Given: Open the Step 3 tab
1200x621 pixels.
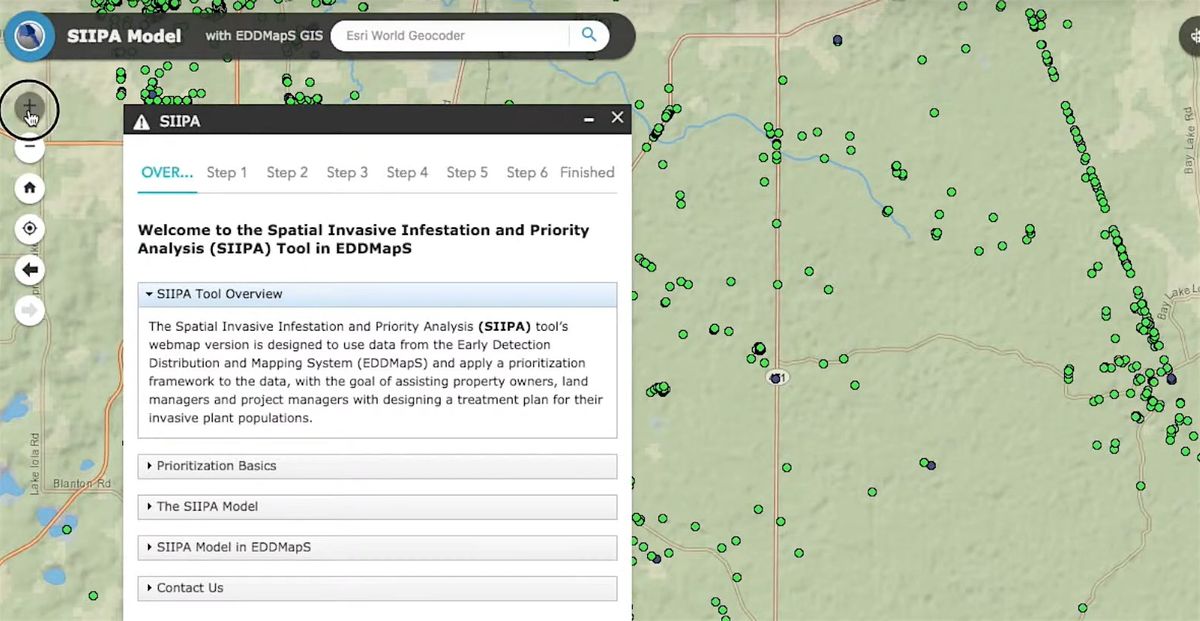Looking at the screenshot, I should 347,173.
